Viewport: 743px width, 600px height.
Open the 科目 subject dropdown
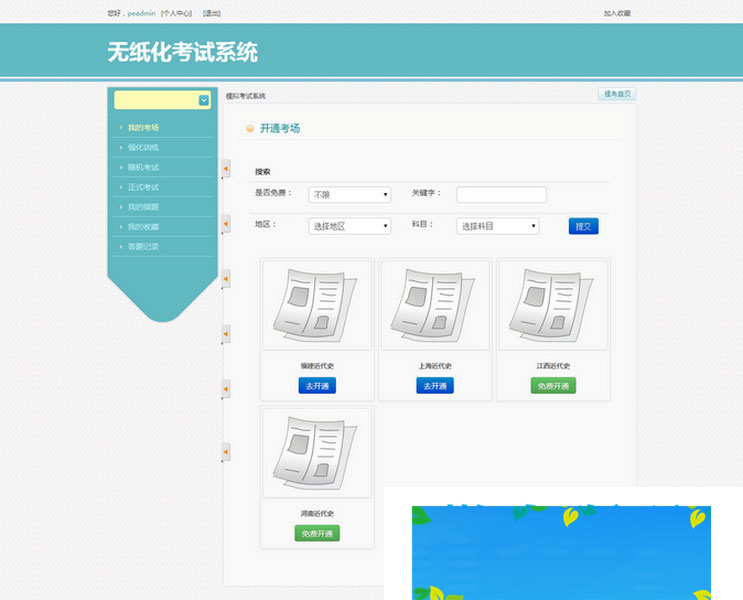497,226
